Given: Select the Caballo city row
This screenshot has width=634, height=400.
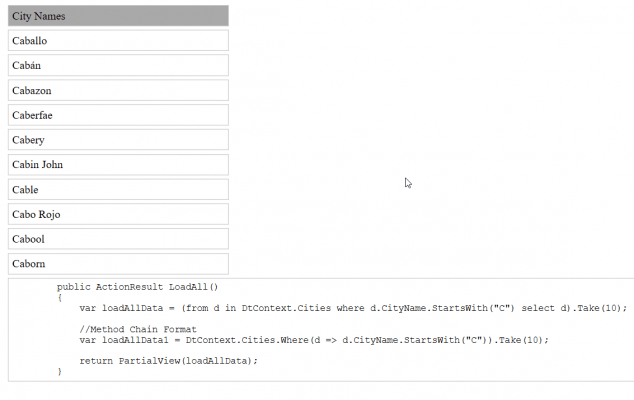Looking at the screenshot, I should point(118,40).
